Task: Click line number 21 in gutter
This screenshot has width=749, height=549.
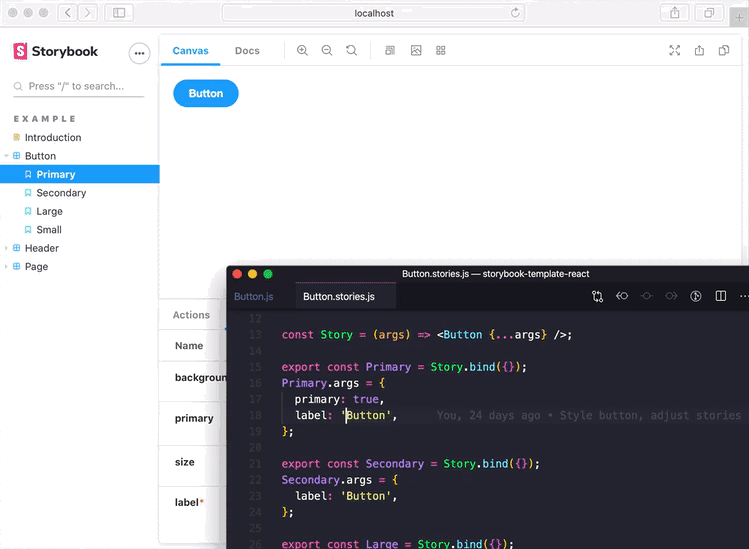Action: (x=255, y=463)
